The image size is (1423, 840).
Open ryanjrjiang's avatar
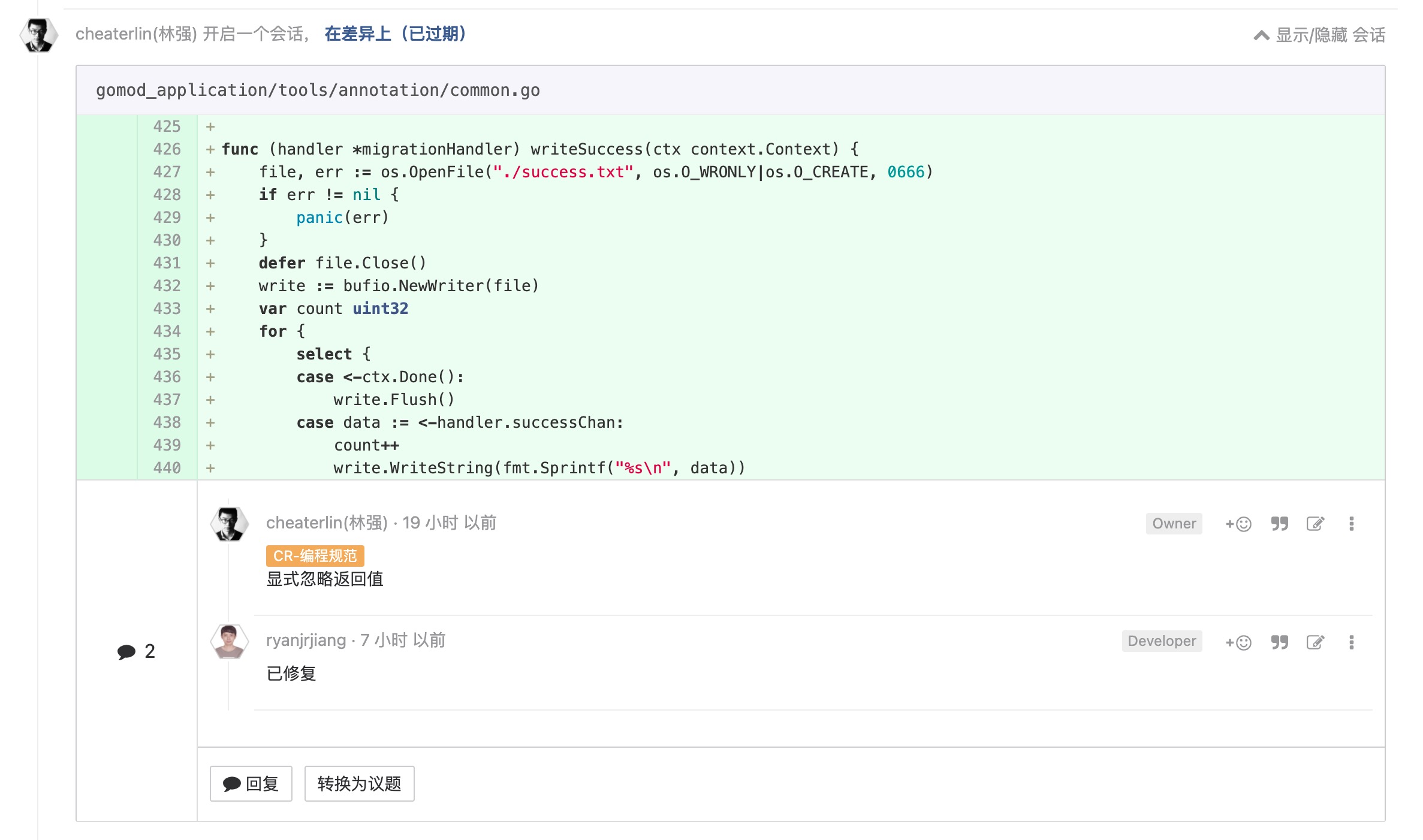pyautogui.click(x=229, y=642)
